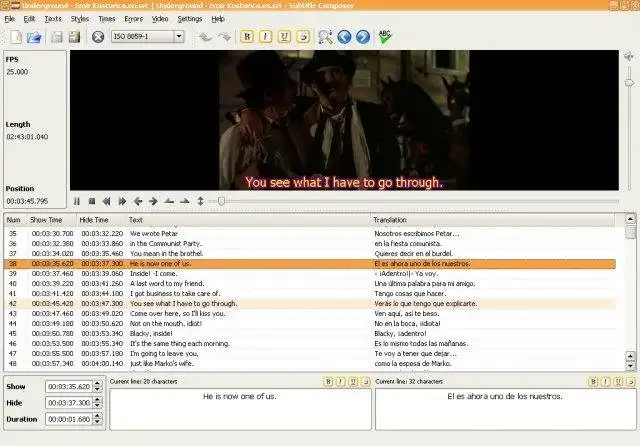Click the Redo arrow icon
The width and height of the screenshot is (640, 446).
pyautogui.click(x=224, y=37)
